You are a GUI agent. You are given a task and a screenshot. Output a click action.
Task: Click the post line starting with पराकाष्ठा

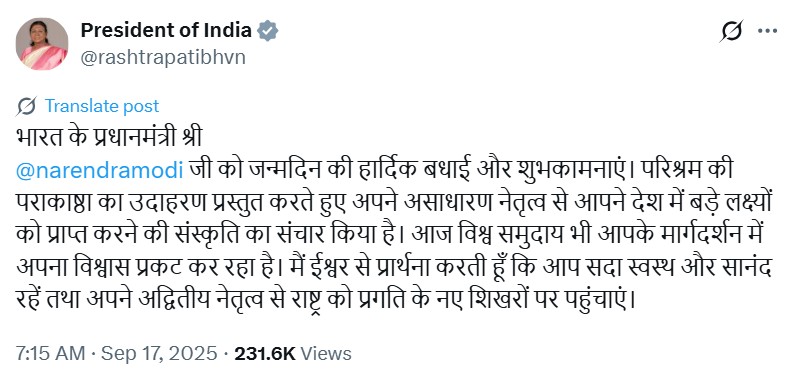click(x=393, y=204)
